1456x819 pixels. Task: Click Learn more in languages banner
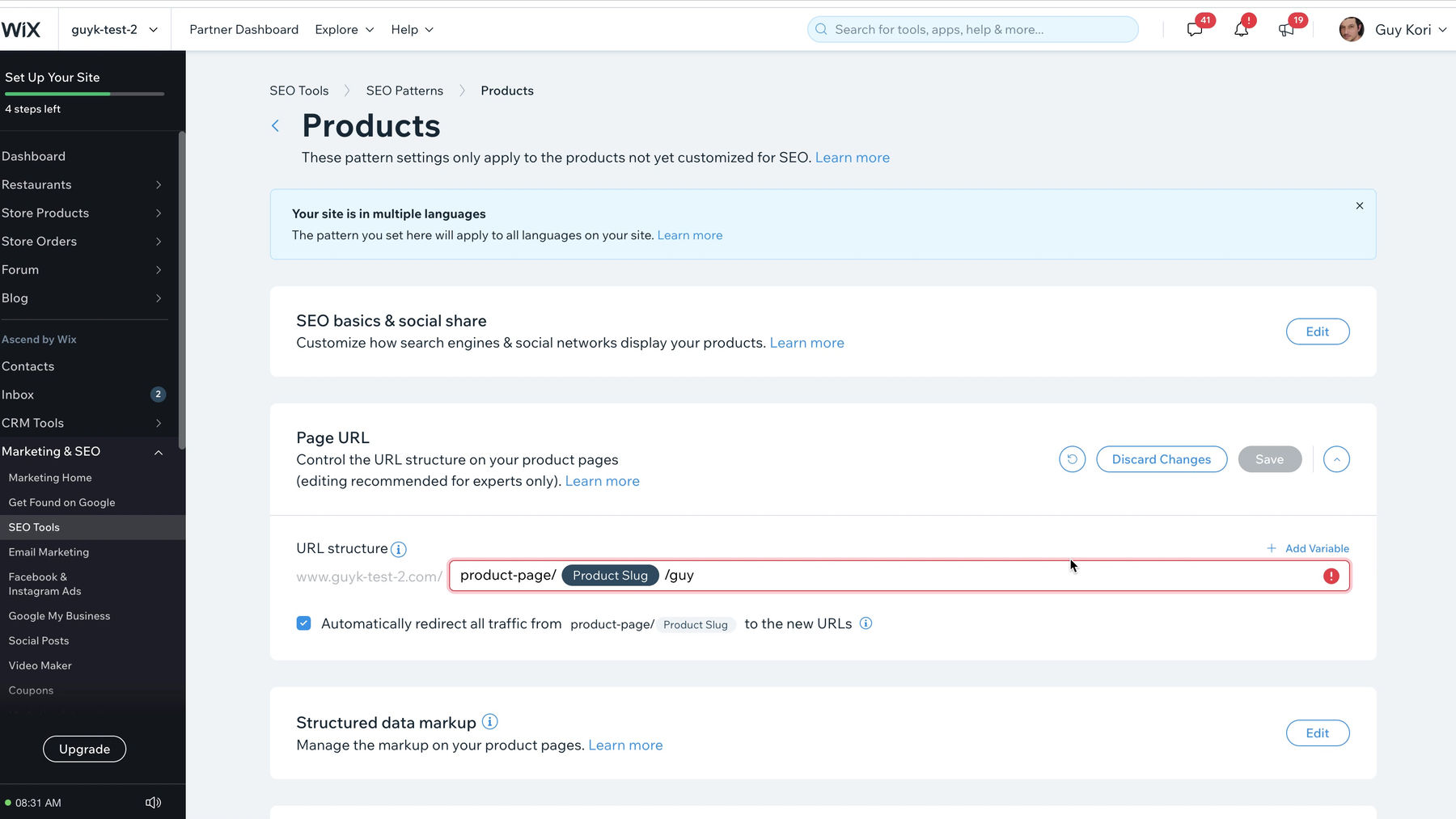pos(690,235)
